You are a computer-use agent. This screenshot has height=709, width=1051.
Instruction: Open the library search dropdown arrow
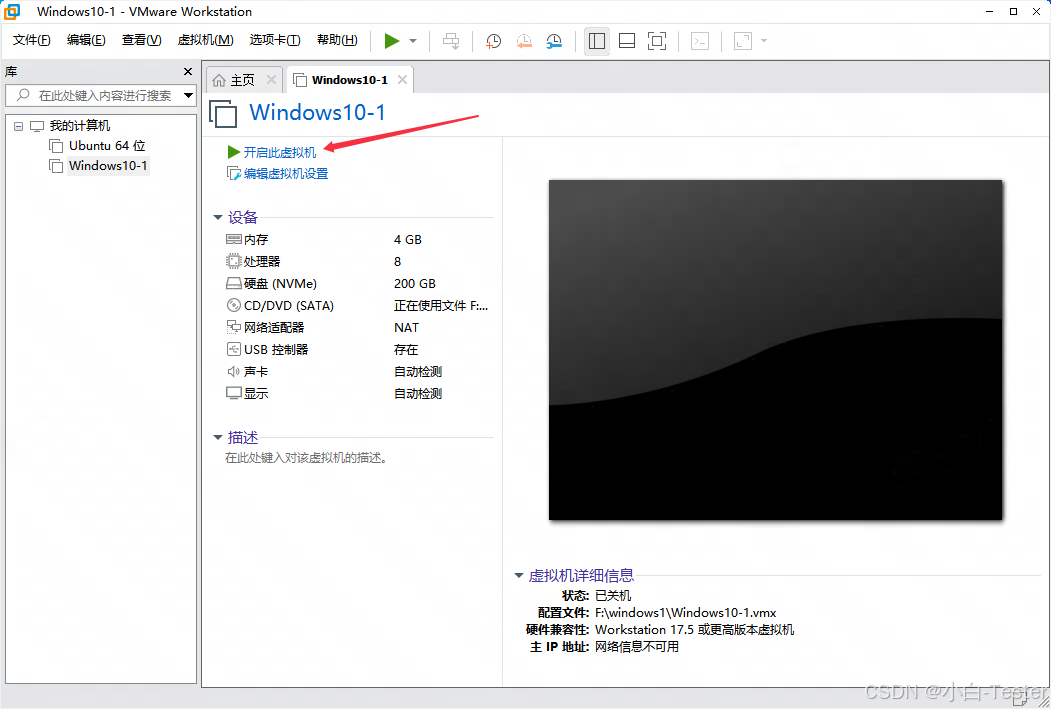[x=188, y=95]
